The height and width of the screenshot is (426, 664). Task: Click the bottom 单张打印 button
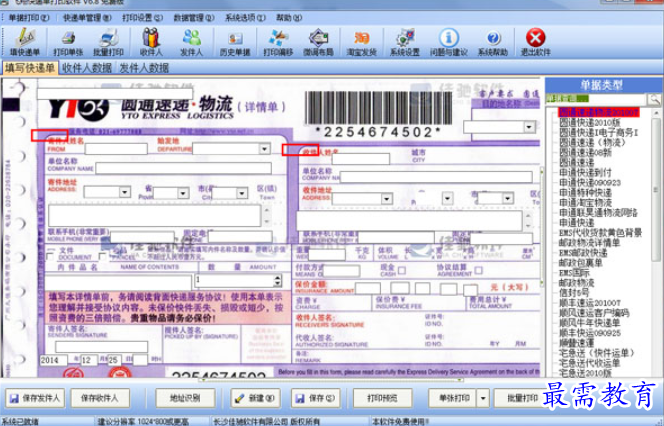452,398
